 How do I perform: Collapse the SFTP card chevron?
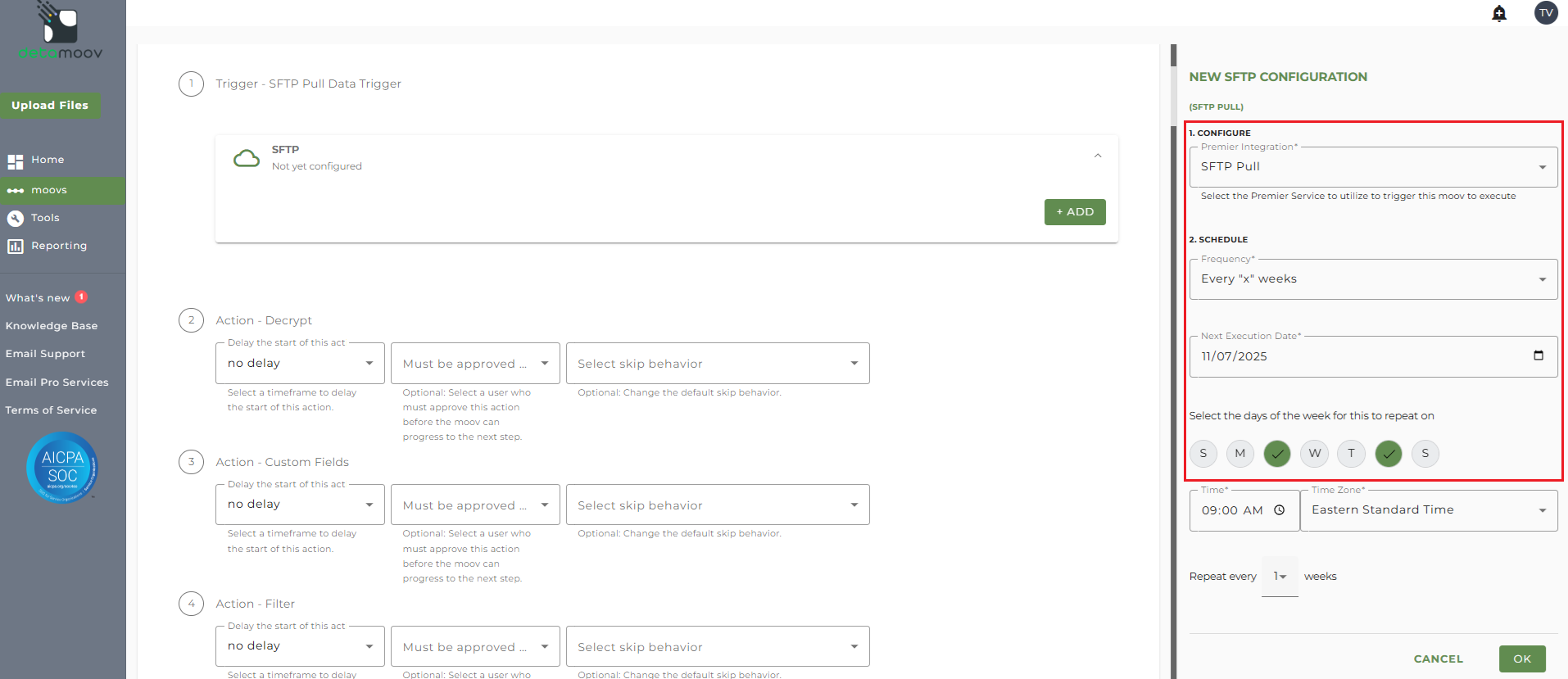1098,156
